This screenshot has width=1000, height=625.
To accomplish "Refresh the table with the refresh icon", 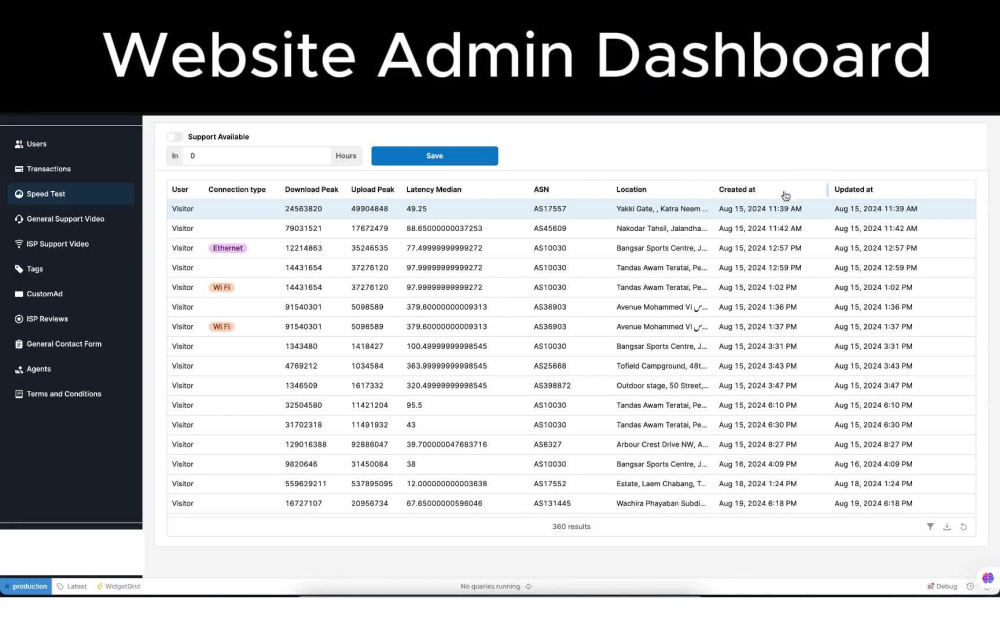I will click(963, 526).
